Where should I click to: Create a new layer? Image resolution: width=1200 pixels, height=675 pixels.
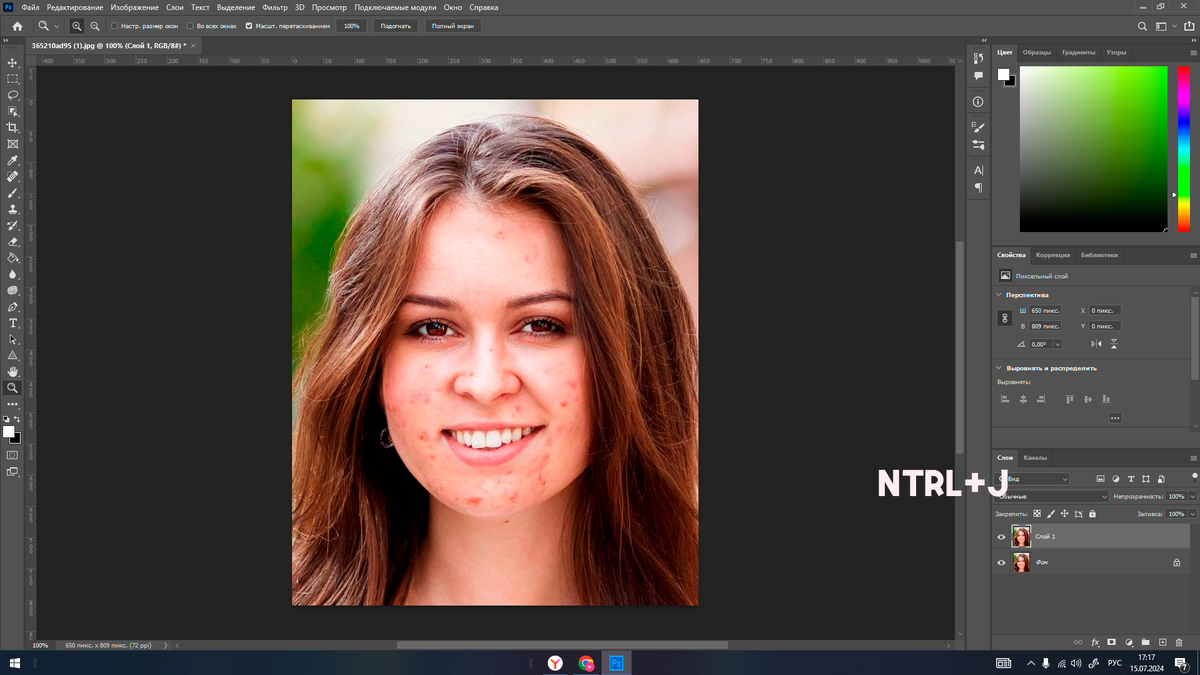click(x=1163, y=642)
